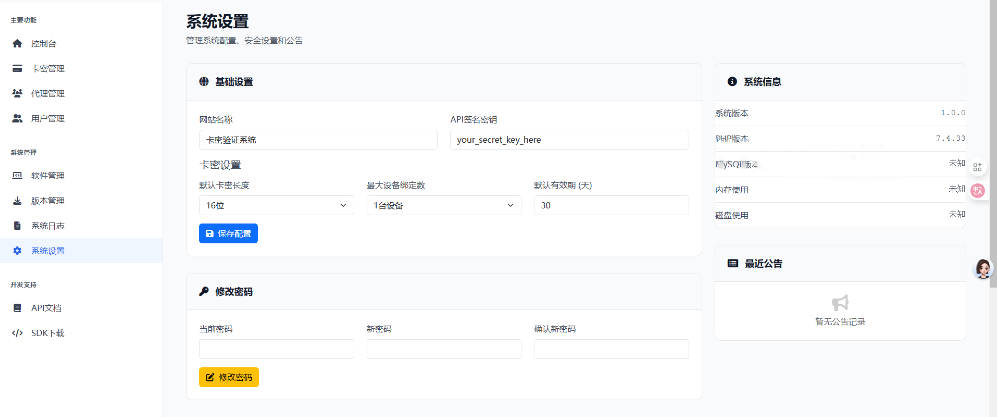Viewport: 997px width, 417px height.
Task: Click the floating avatar assistant icon
Action: click(x=983, y=268)
